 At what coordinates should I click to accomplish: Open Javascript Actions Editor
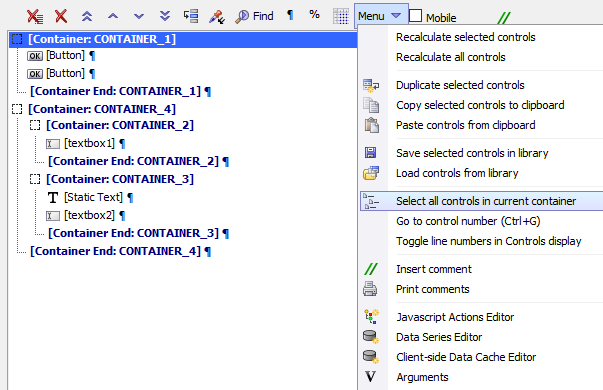455,317
